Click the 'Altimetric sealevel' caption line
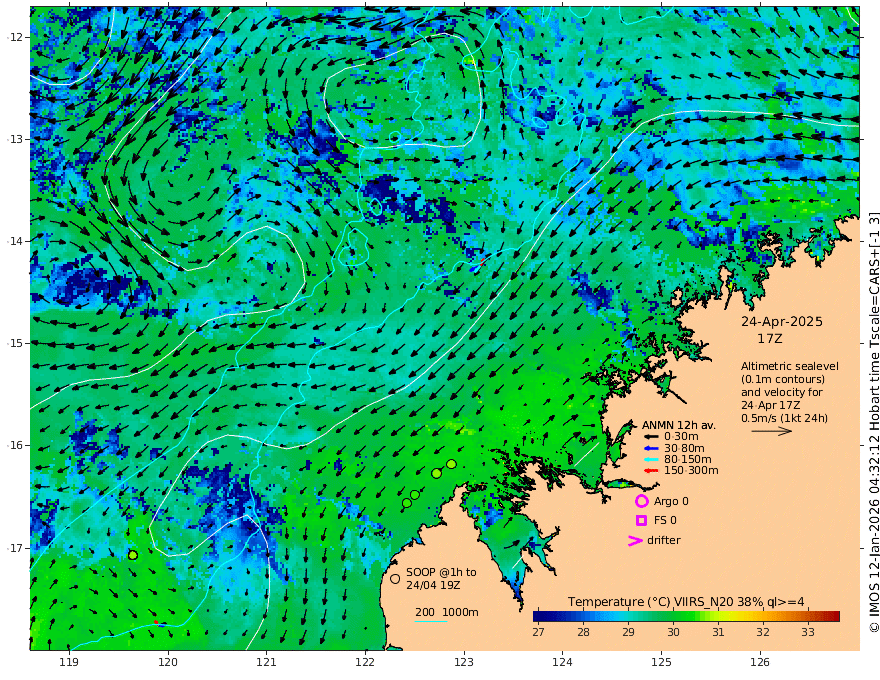Viewport: 880px width, 680px height. tap(790, 366)
